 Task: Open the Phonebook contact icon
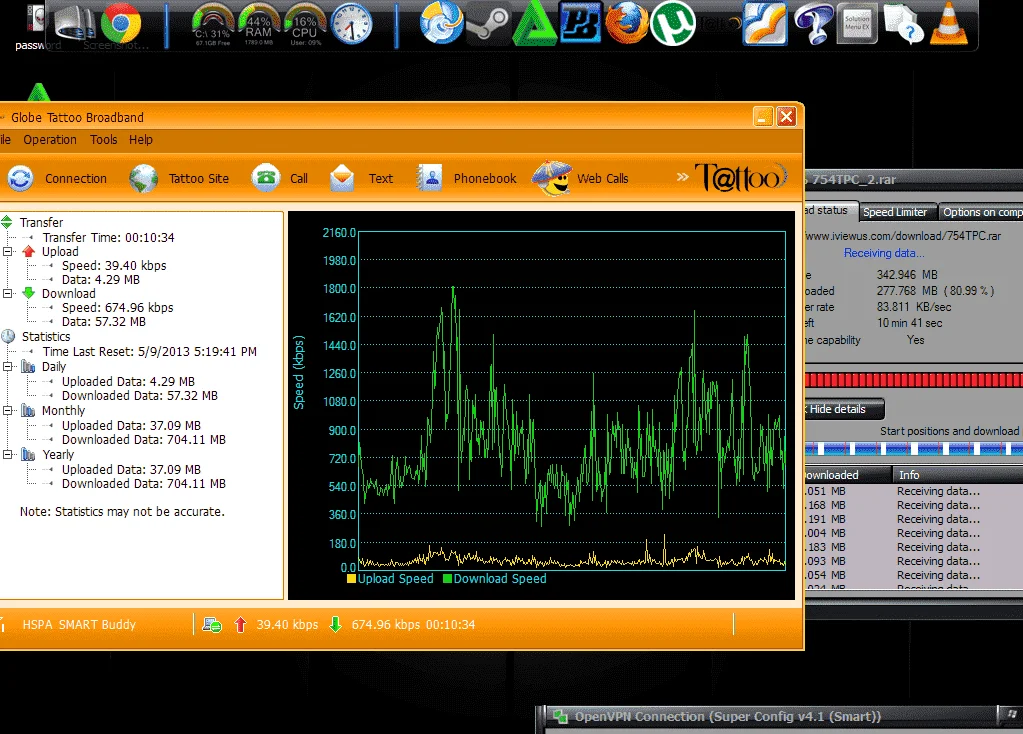[x=429, y=177]
